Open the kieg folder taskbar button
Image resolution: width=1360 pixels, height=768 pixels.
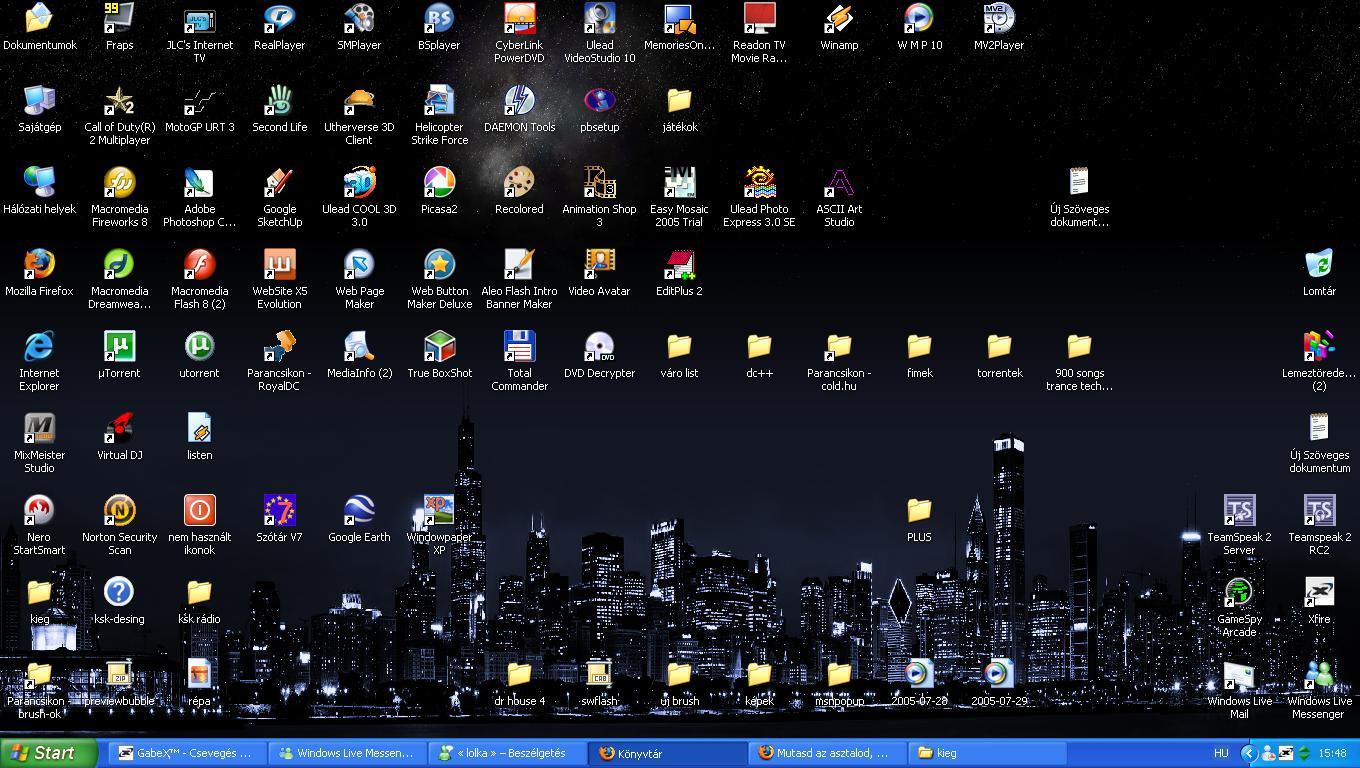click(988, 753)
